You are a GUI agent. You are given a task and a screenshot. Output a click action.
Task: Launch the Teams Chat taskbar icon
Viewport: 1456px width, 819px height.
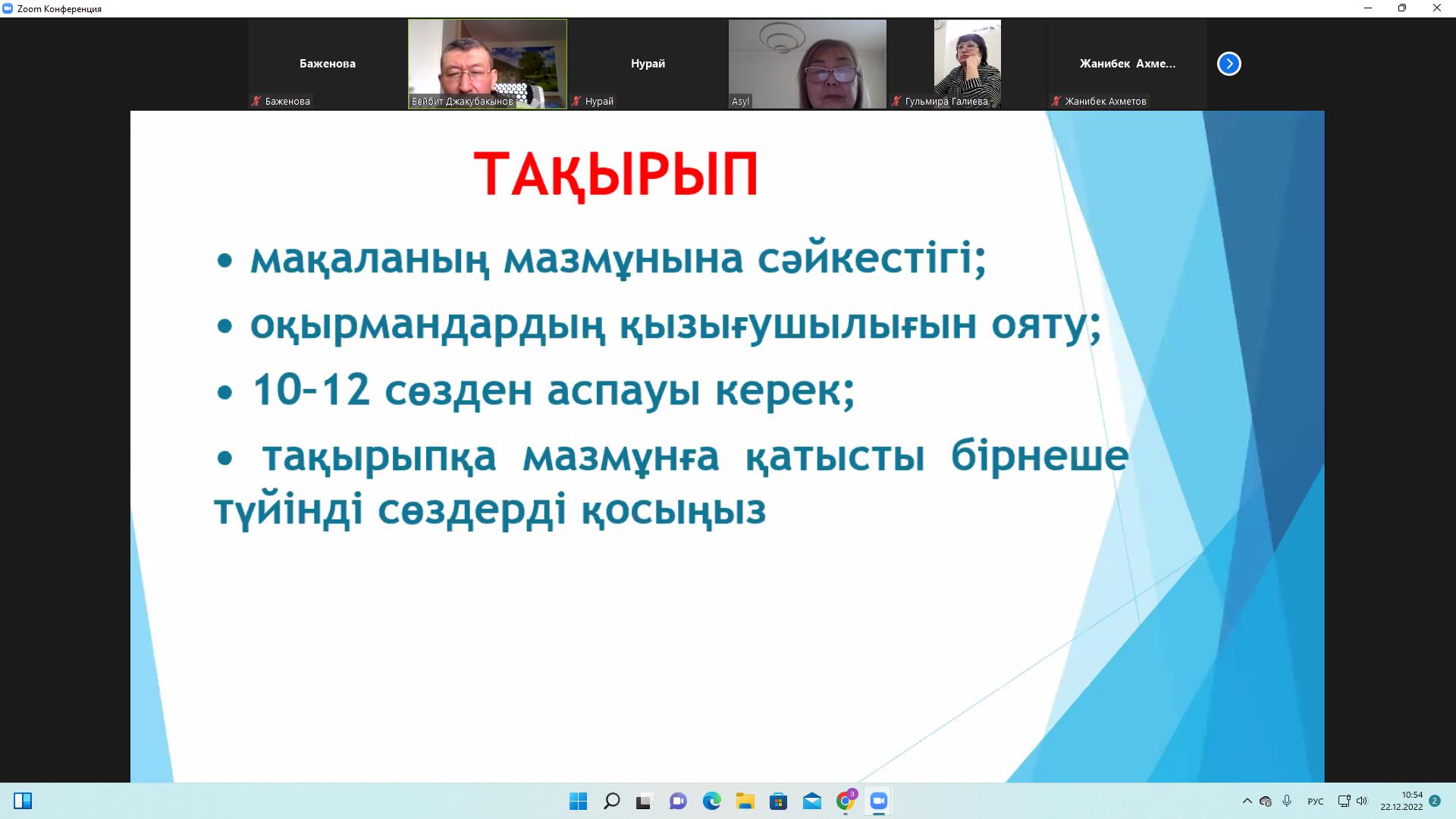[x=677, y=801]
